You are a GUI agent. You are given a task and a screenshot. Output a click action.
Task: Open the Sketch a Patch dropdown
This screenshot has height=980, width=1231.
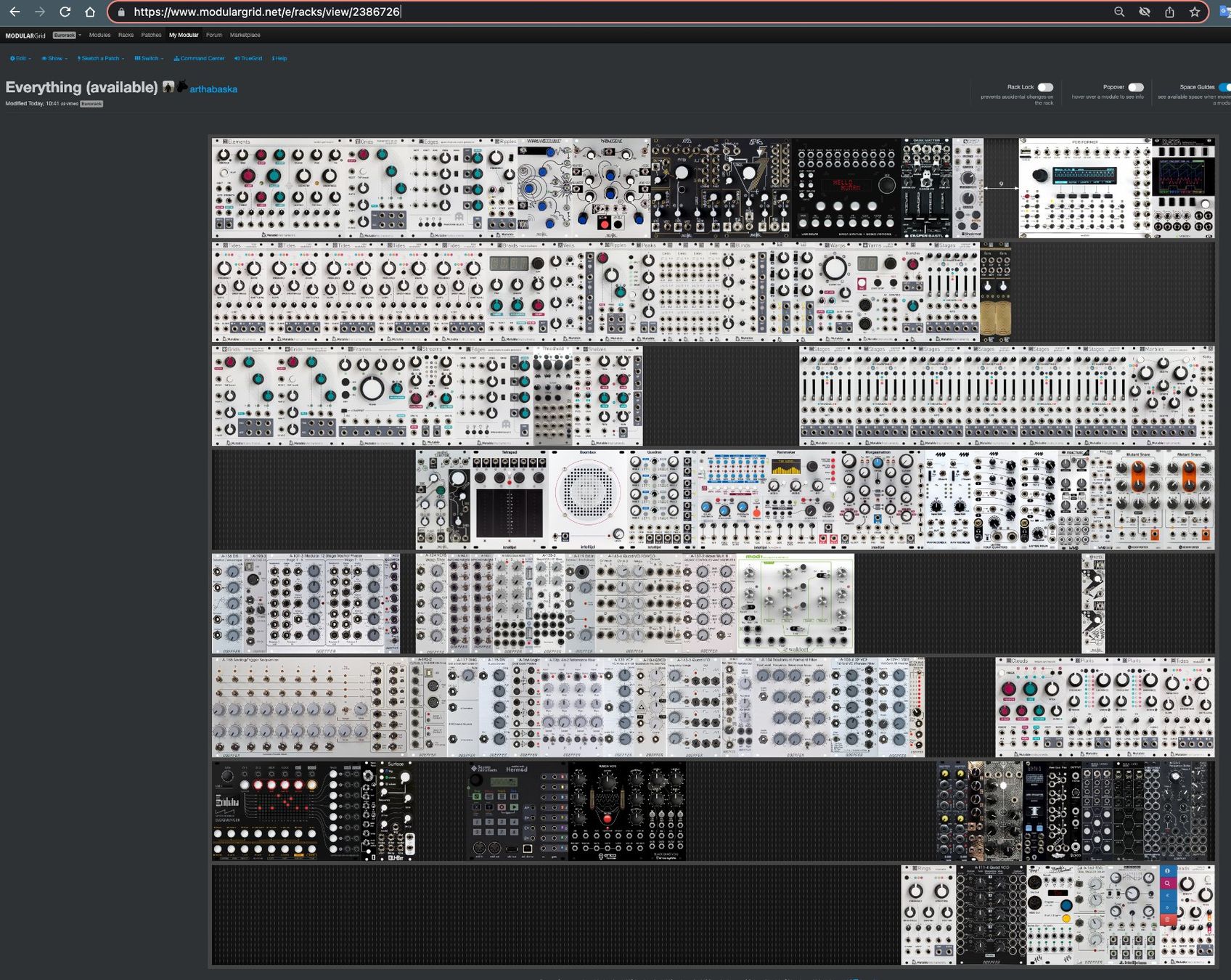(101, 58)
